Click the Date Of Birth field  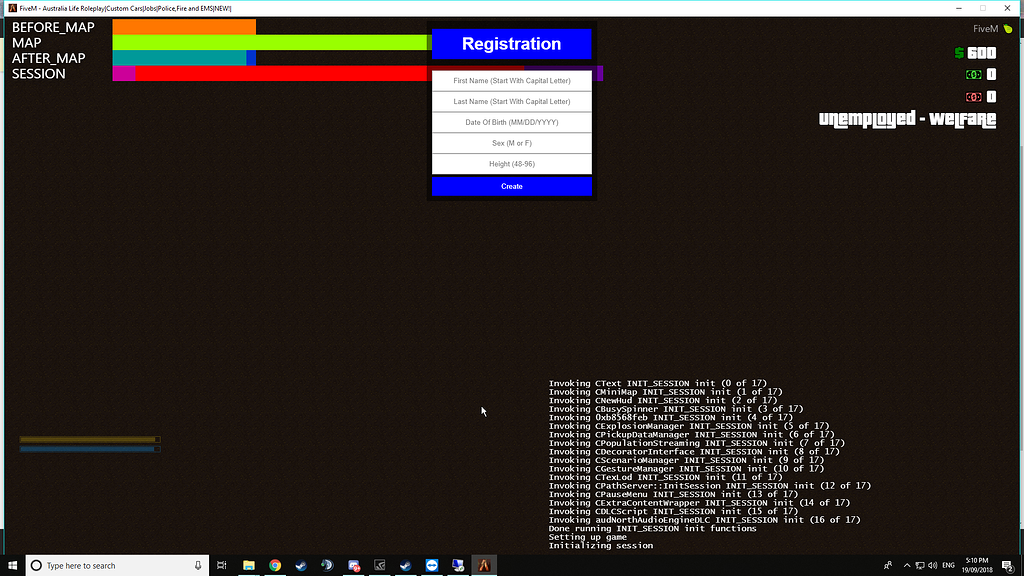pyautogui.click(x=511, y=122)
